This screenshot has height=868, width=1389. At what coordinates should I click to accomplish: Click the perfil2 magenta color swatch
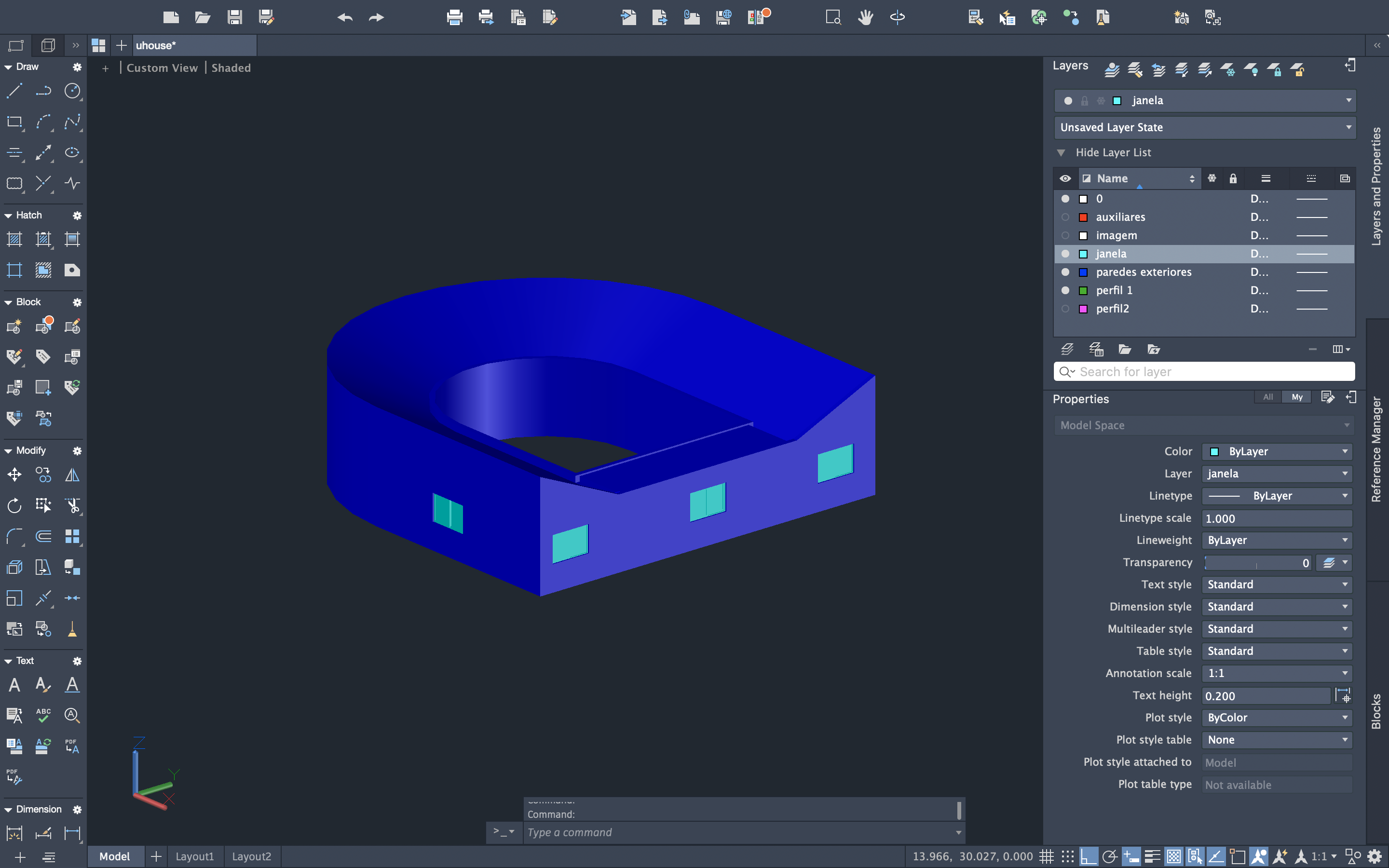pyautogui.click(x=1083, y=309)
